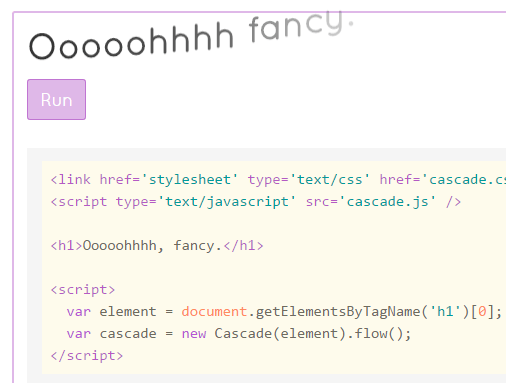Screen dimensions: 506x383
Task: Click the 'var cascade = new Cascade(element).flow();' line
Action: click(x=239, y=334)
